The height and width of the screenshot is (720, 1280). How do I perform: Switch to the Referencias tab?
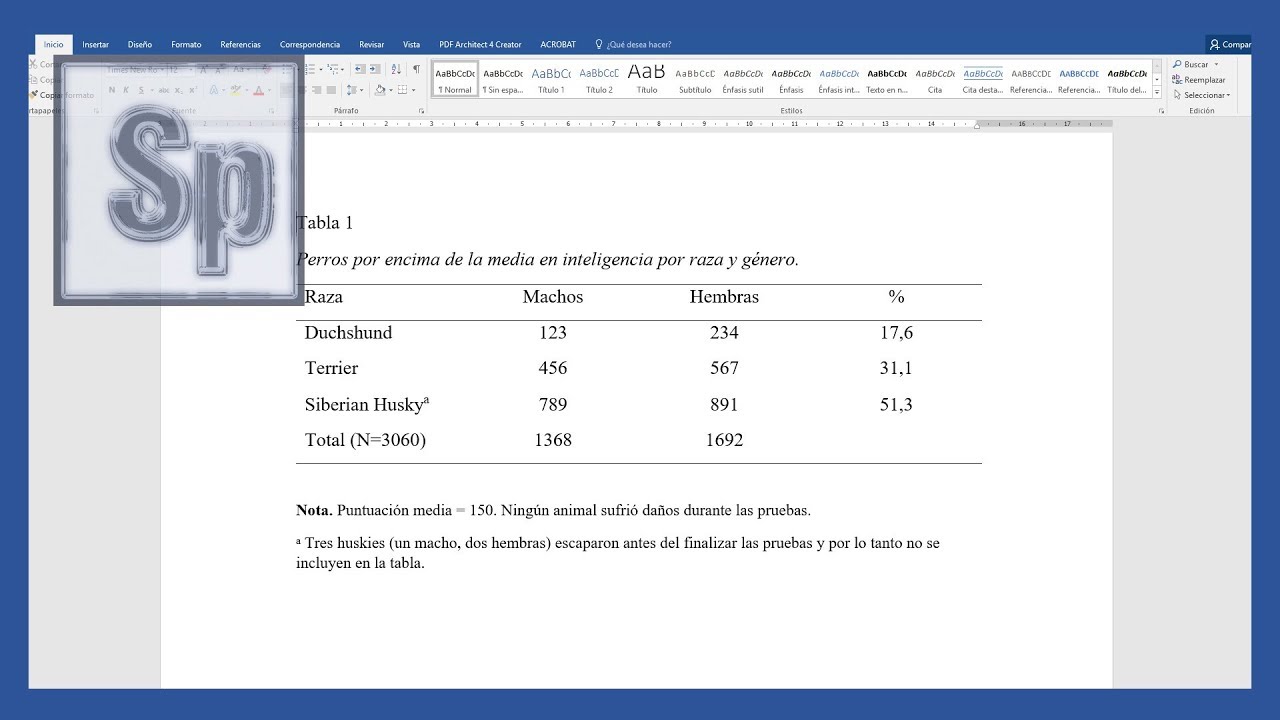point(240,44)
